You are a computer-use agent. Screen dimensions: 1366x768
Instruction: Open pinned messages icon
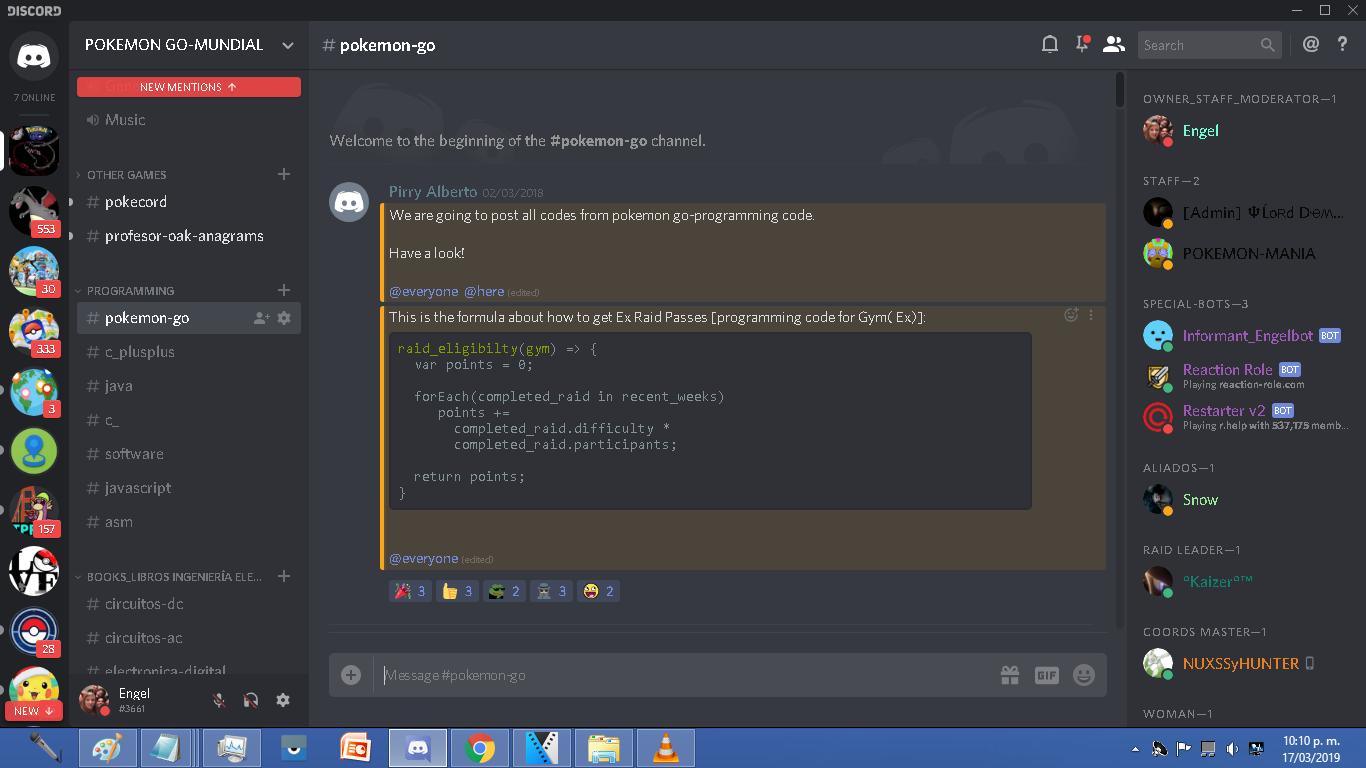click(1082, 44)
